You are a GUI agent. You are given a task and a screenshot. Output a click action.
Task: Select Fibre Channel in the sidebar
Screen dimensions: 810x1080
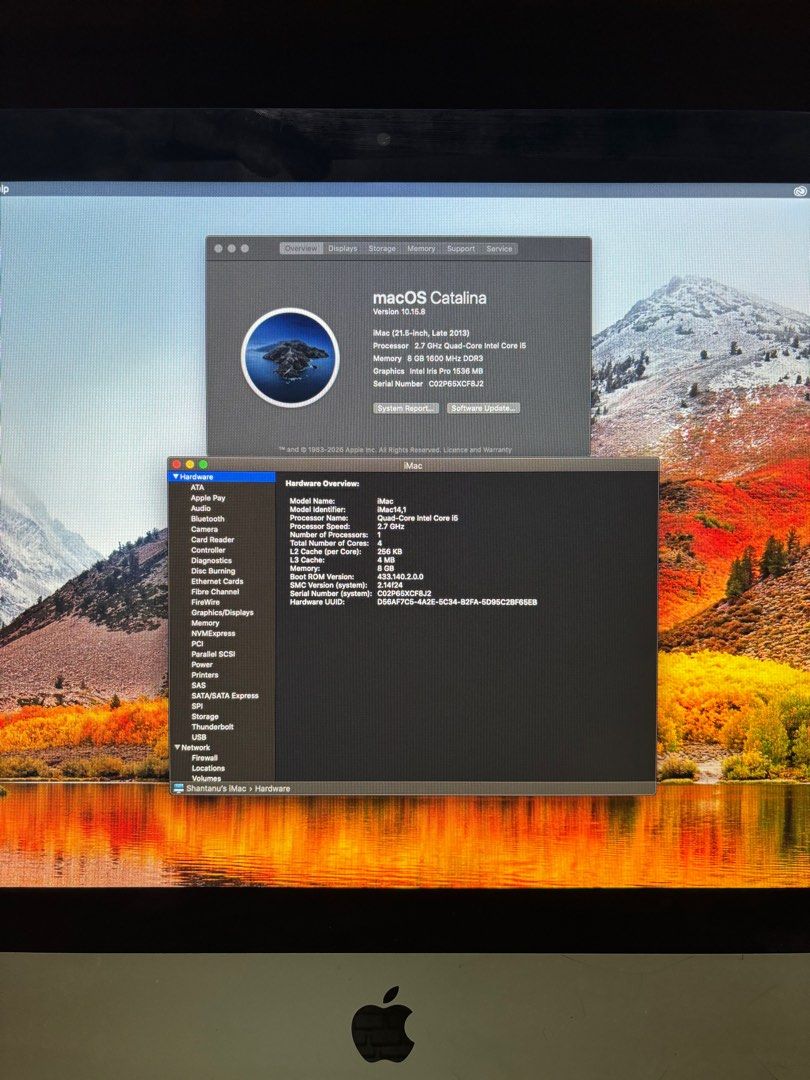pyautogui.click(x=216, y=591)
